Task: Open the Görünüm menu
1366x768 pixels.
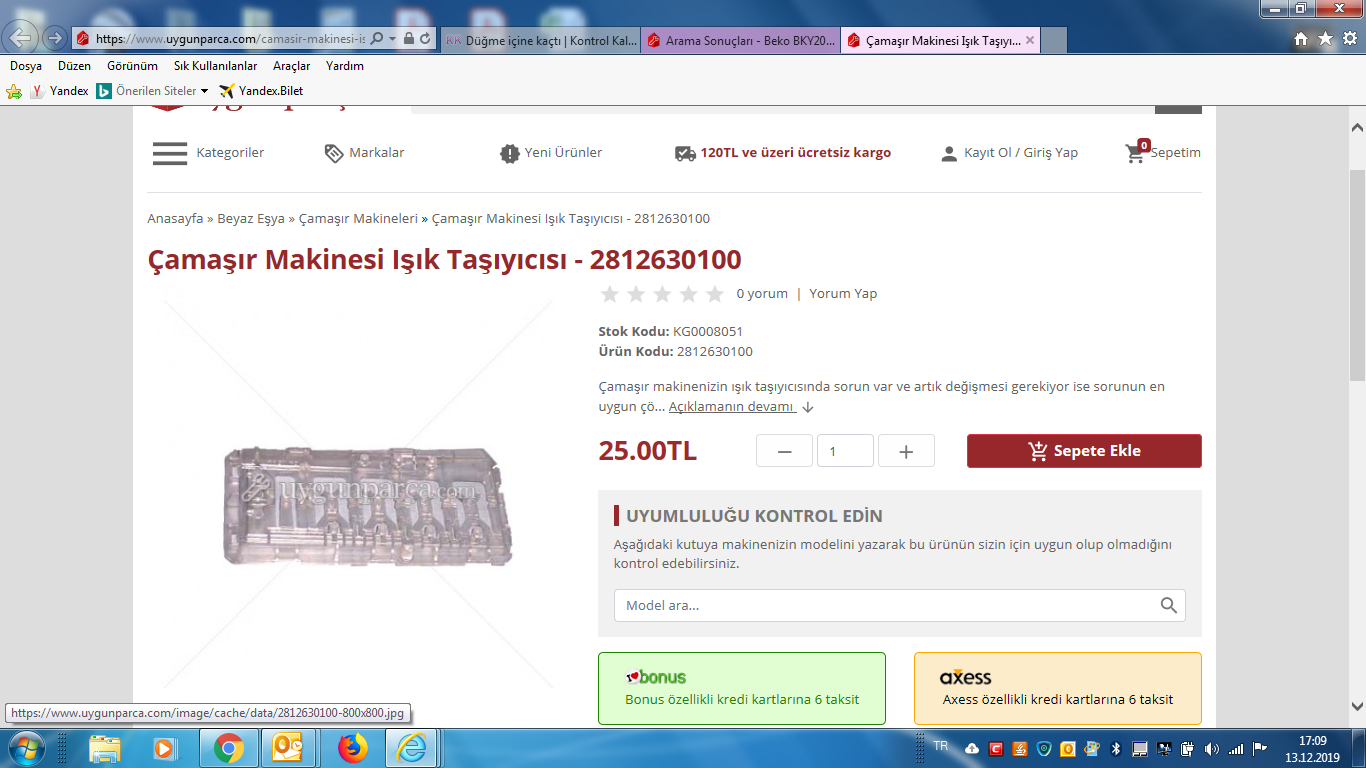Action: (x=132, y=66)
